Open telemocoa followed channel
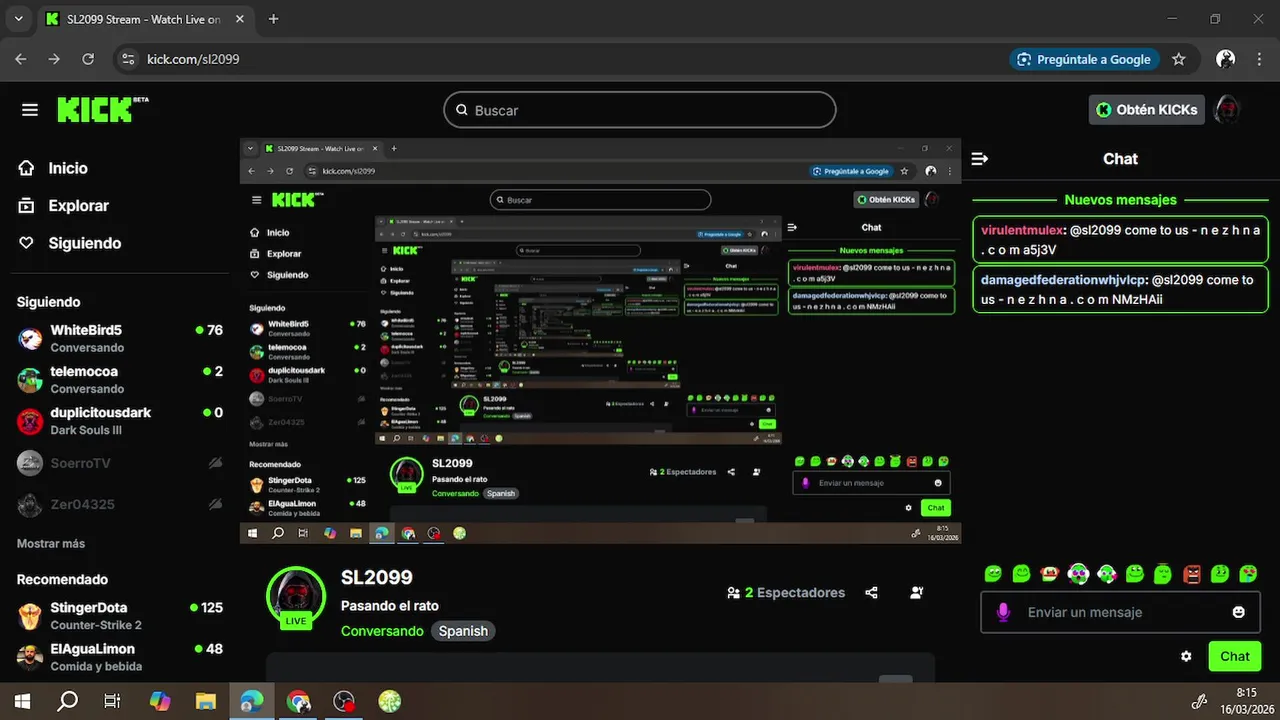 click(118, 379)
